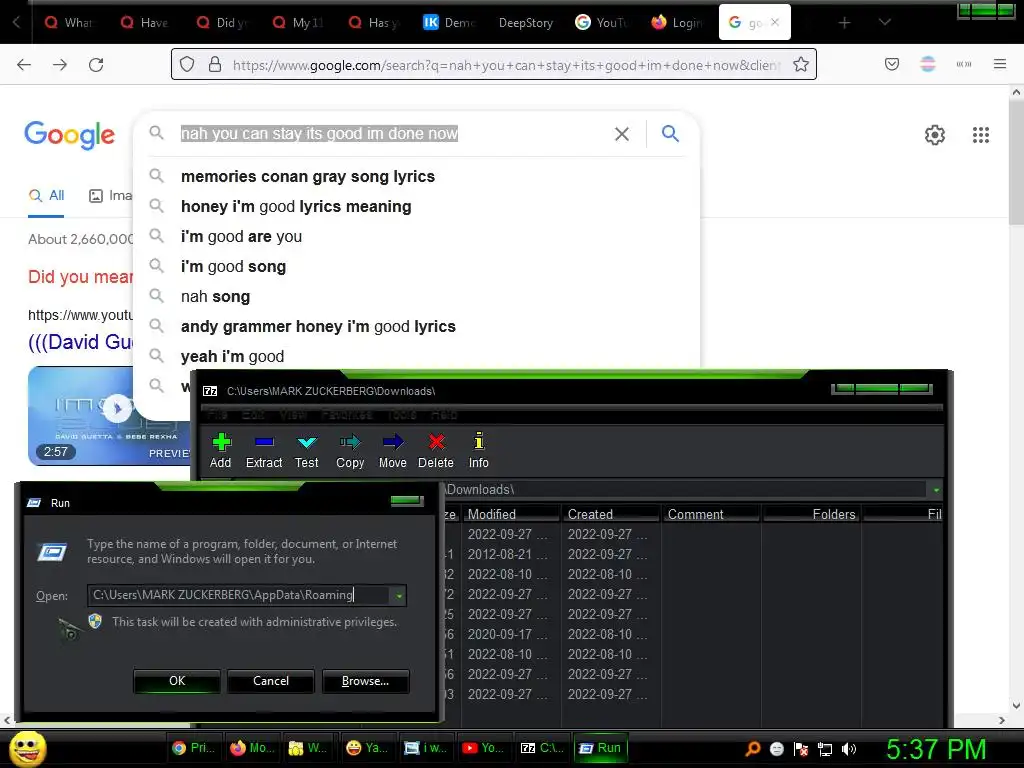Click the orange magnifier tray icon

pyautogui.click(x=753, y=749)
